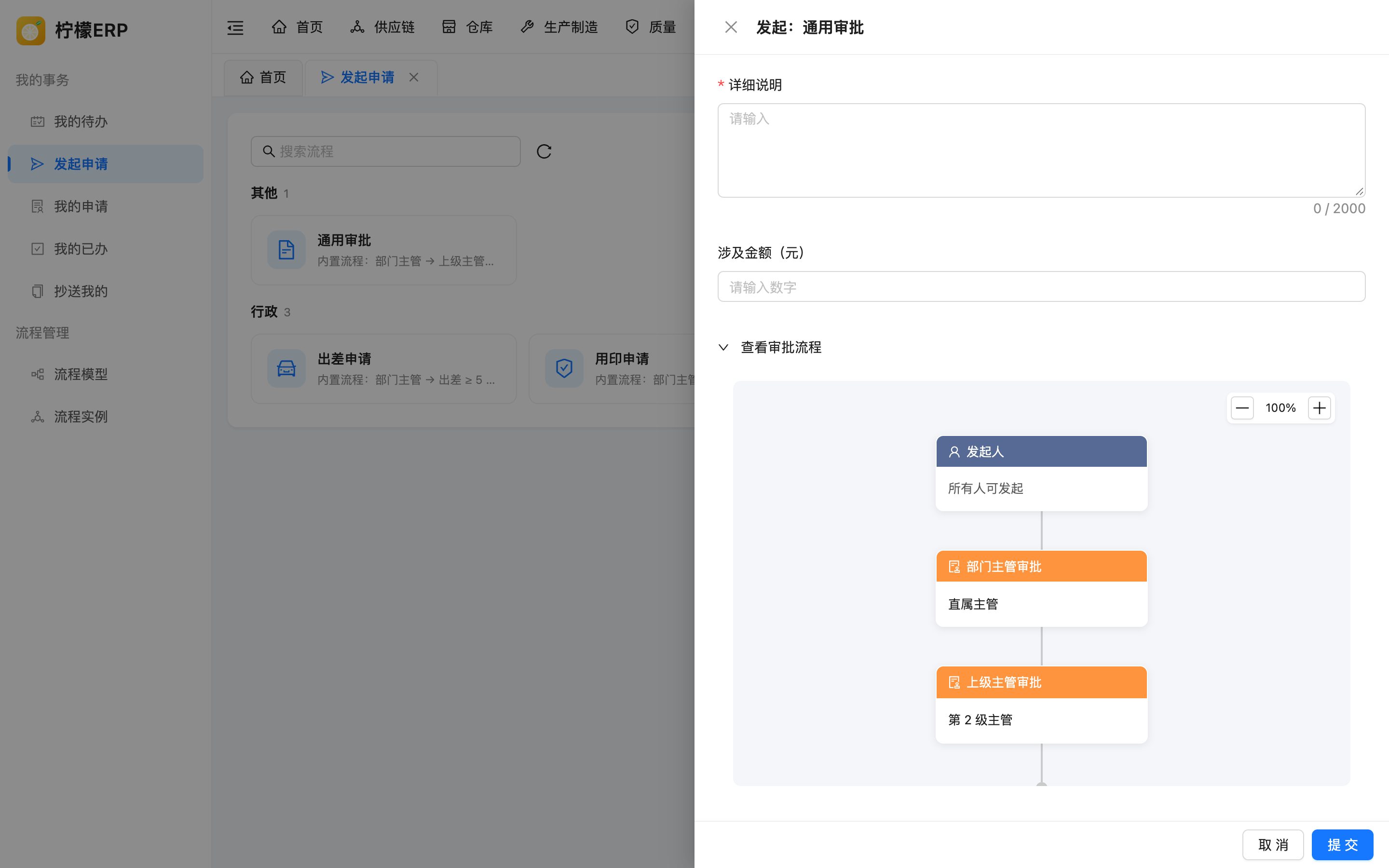Close the 发起：通用审批 drawer
The width and height of the screenshot is (1389, 868).
click(731, 27)
